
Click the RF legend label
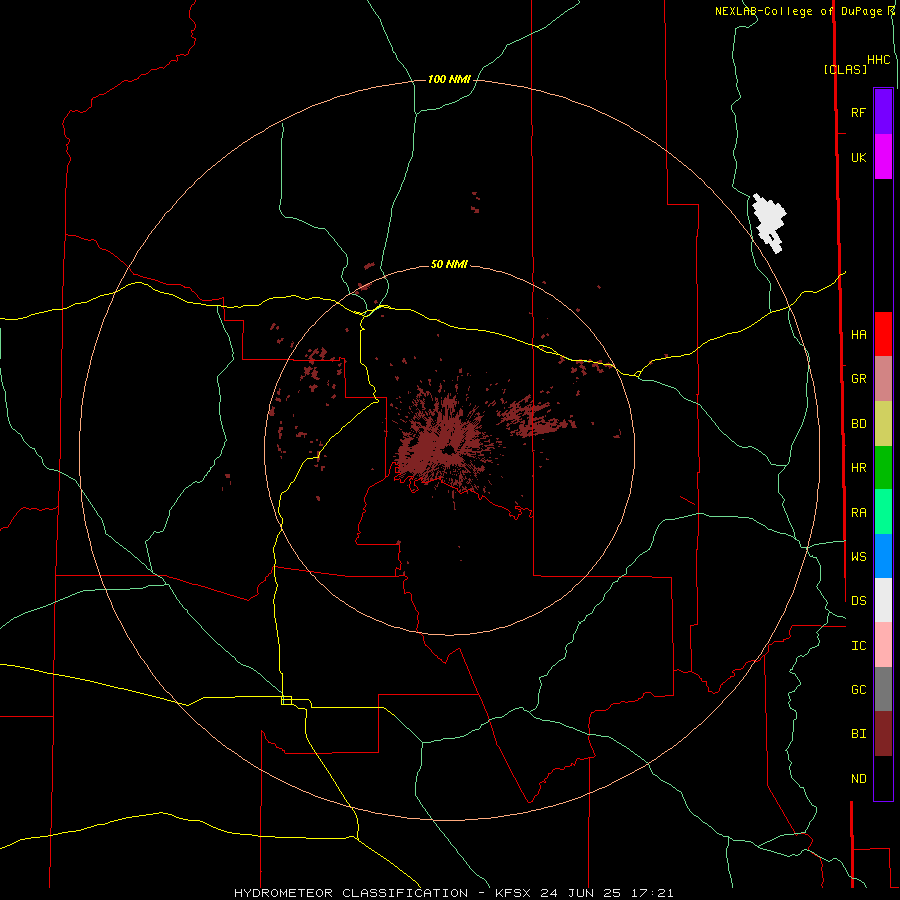tap(858, 113)
